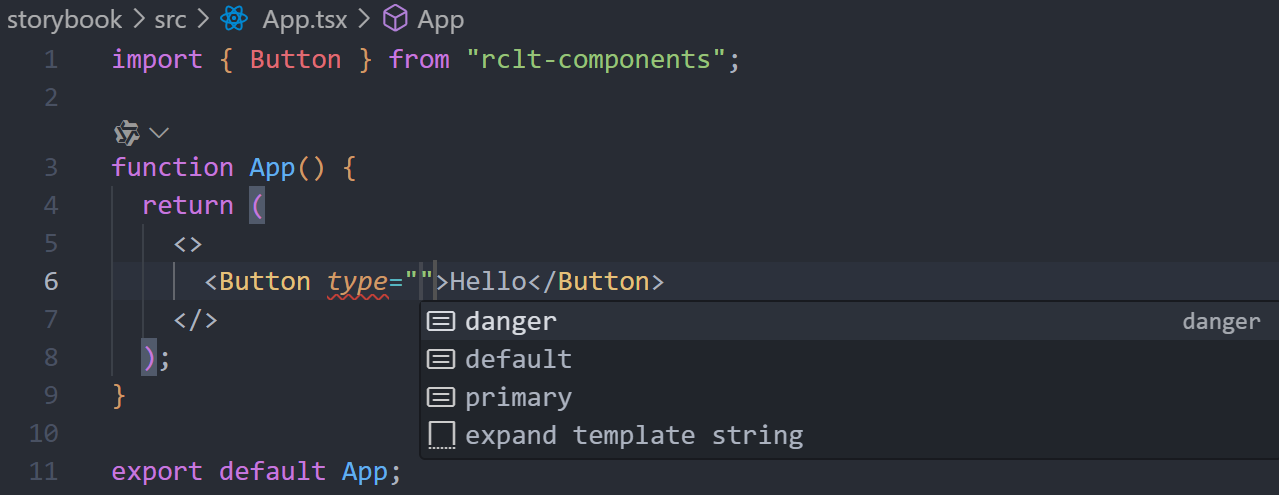Choose 'default' from the autocomplete list
This screenshot has height=495, width=1279.
[x=849, y=359]
